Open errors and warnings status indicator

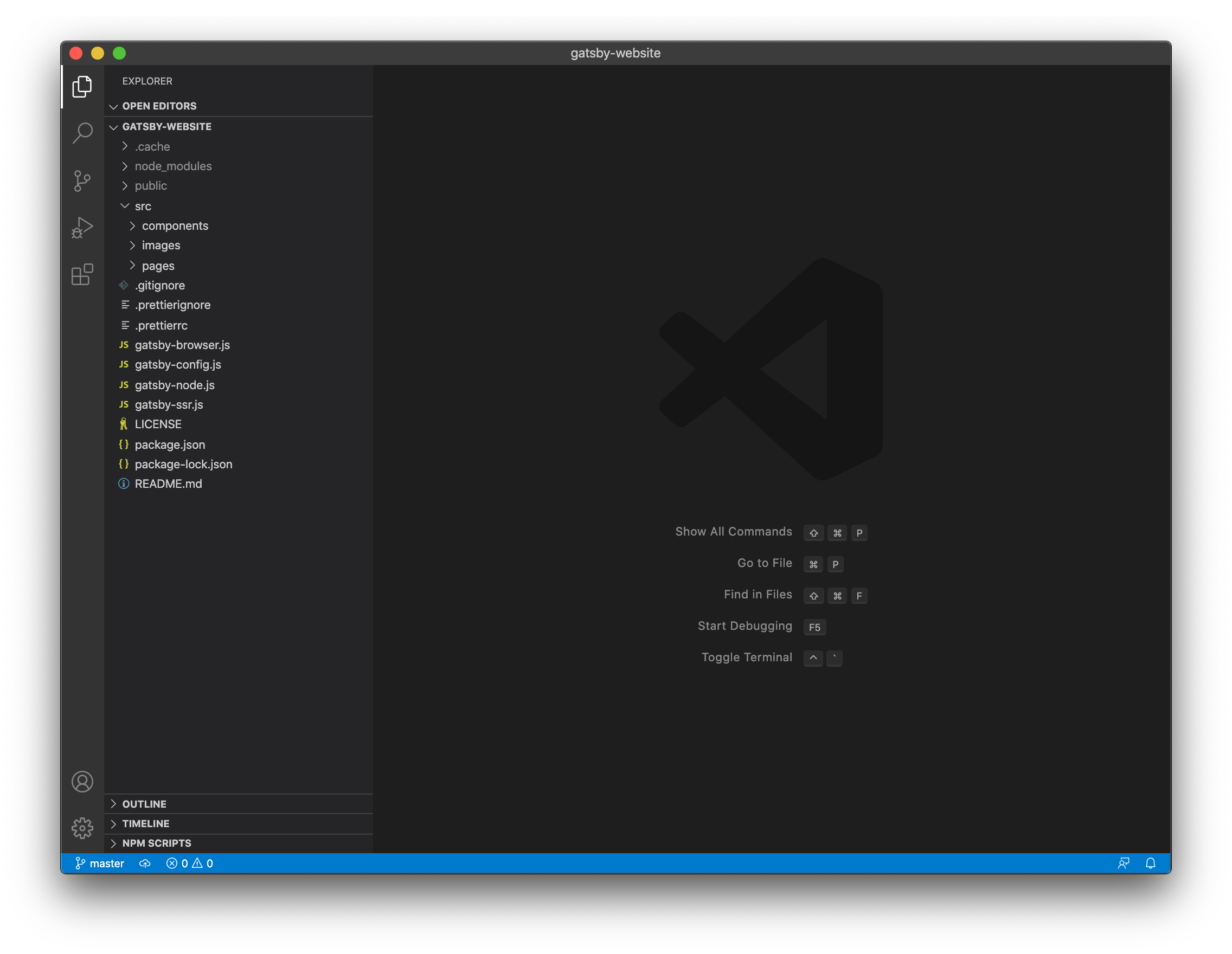pos(190,864)
